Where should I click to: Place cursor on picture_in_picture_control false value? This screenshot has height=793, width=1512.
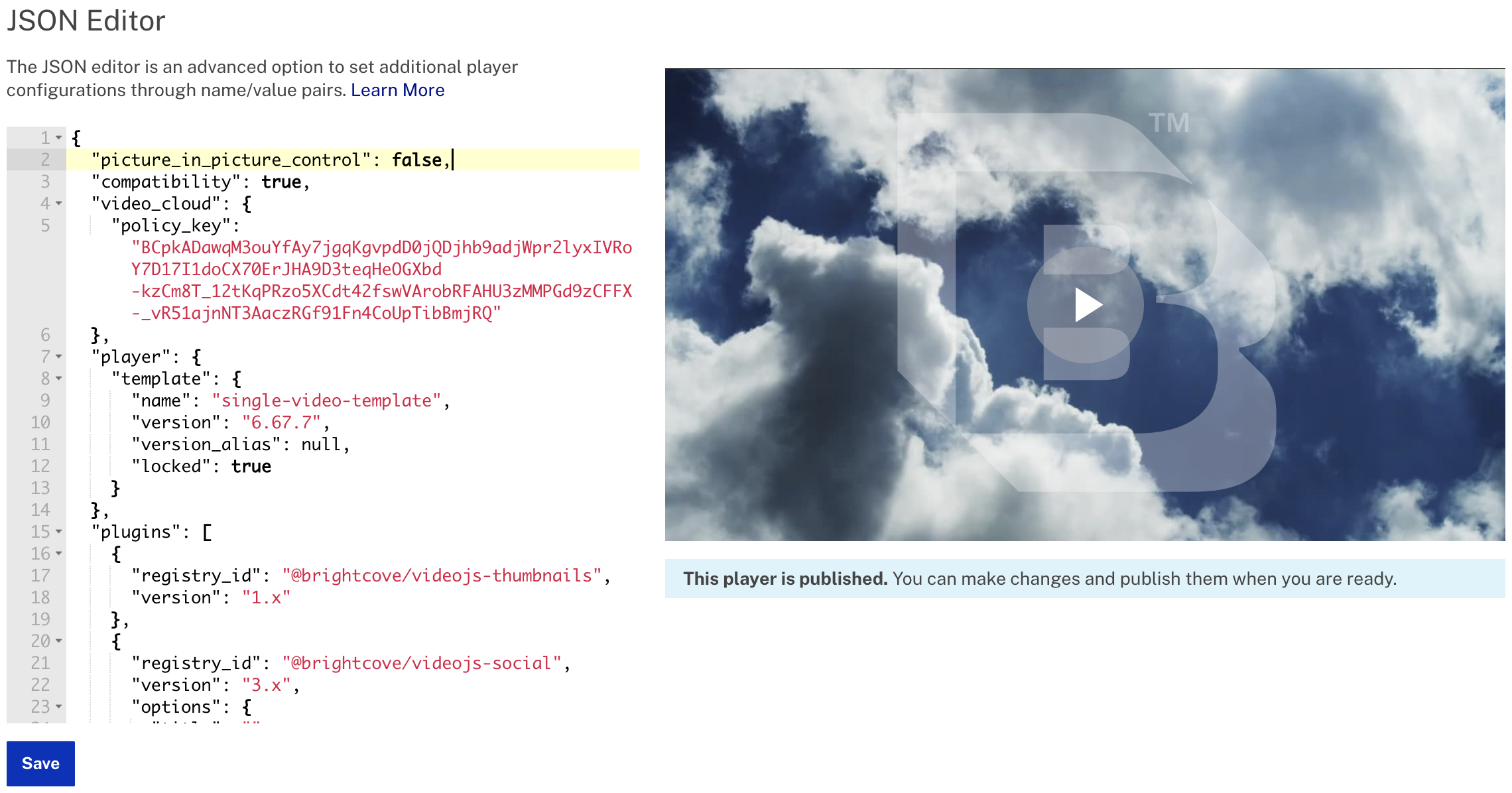(416, 160)
